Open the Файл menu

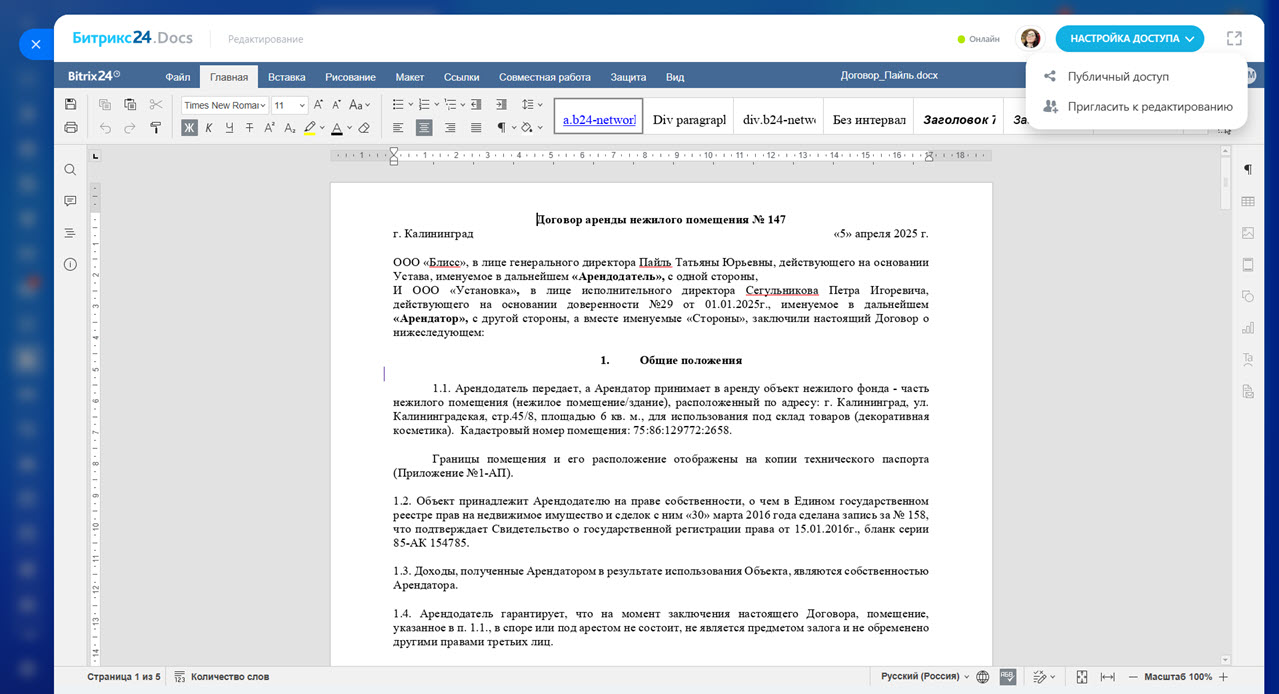click(178, 77)
